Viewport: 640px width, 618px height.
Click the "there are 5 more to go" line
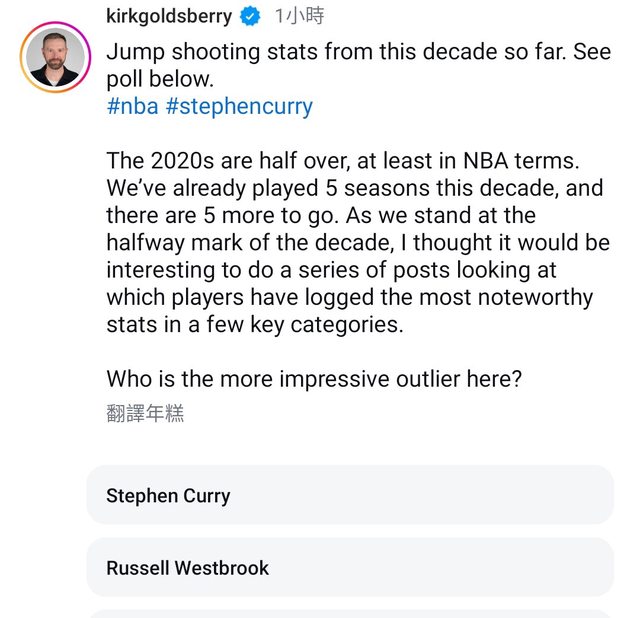(x=320, y=215)
